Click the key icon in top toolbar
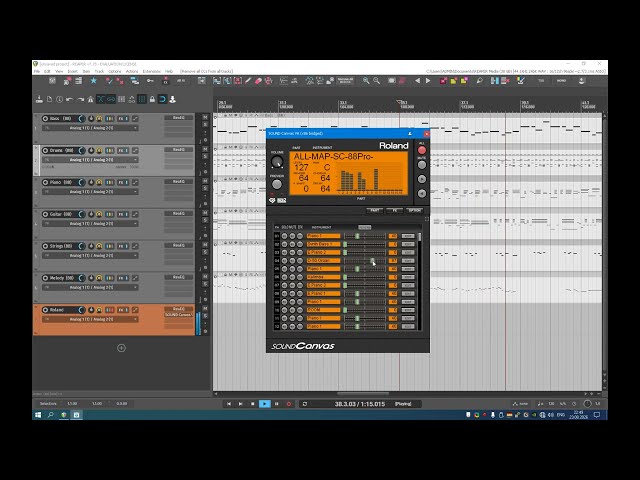The width and height of the screenshot is (640, 480). tap(150, 80)
